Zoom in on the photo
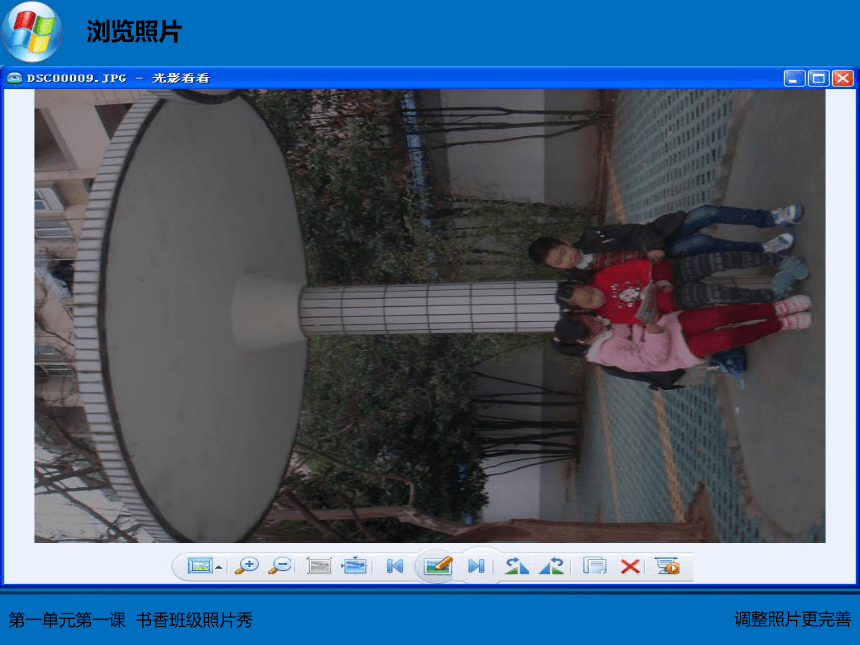Screen dimensions: 860x645 pyautogui.click(x=247, y=565)
